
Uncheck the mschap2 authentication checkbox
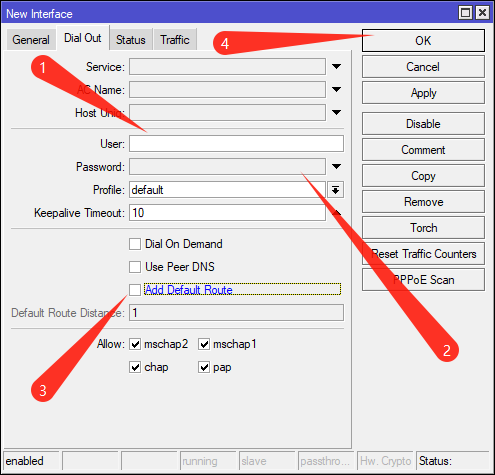(135, 344)
